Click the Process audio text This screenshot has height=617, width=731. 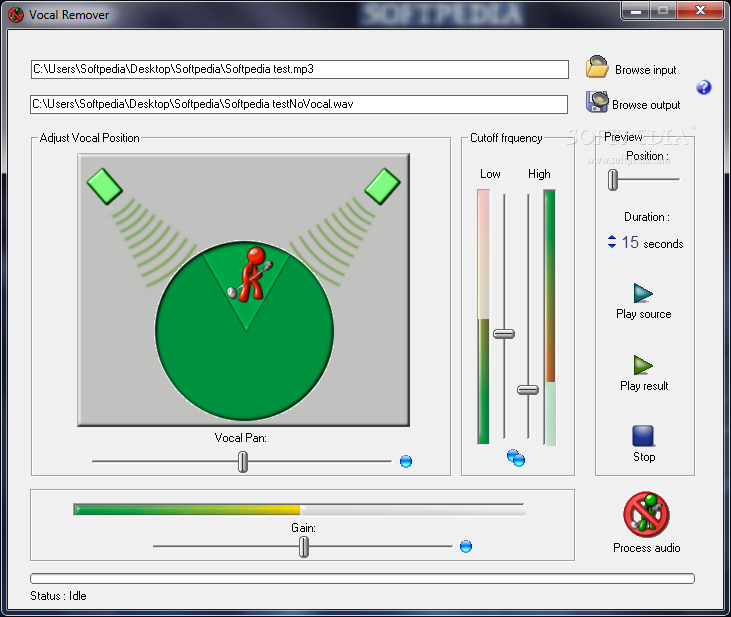pos(647,548)
